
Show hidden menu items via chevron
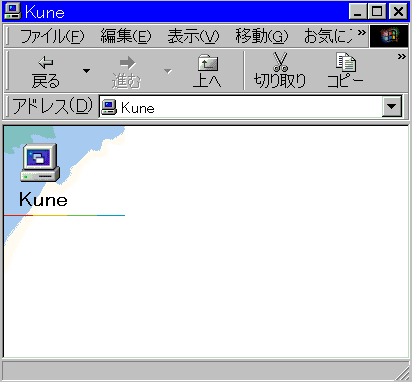(362, 32)
